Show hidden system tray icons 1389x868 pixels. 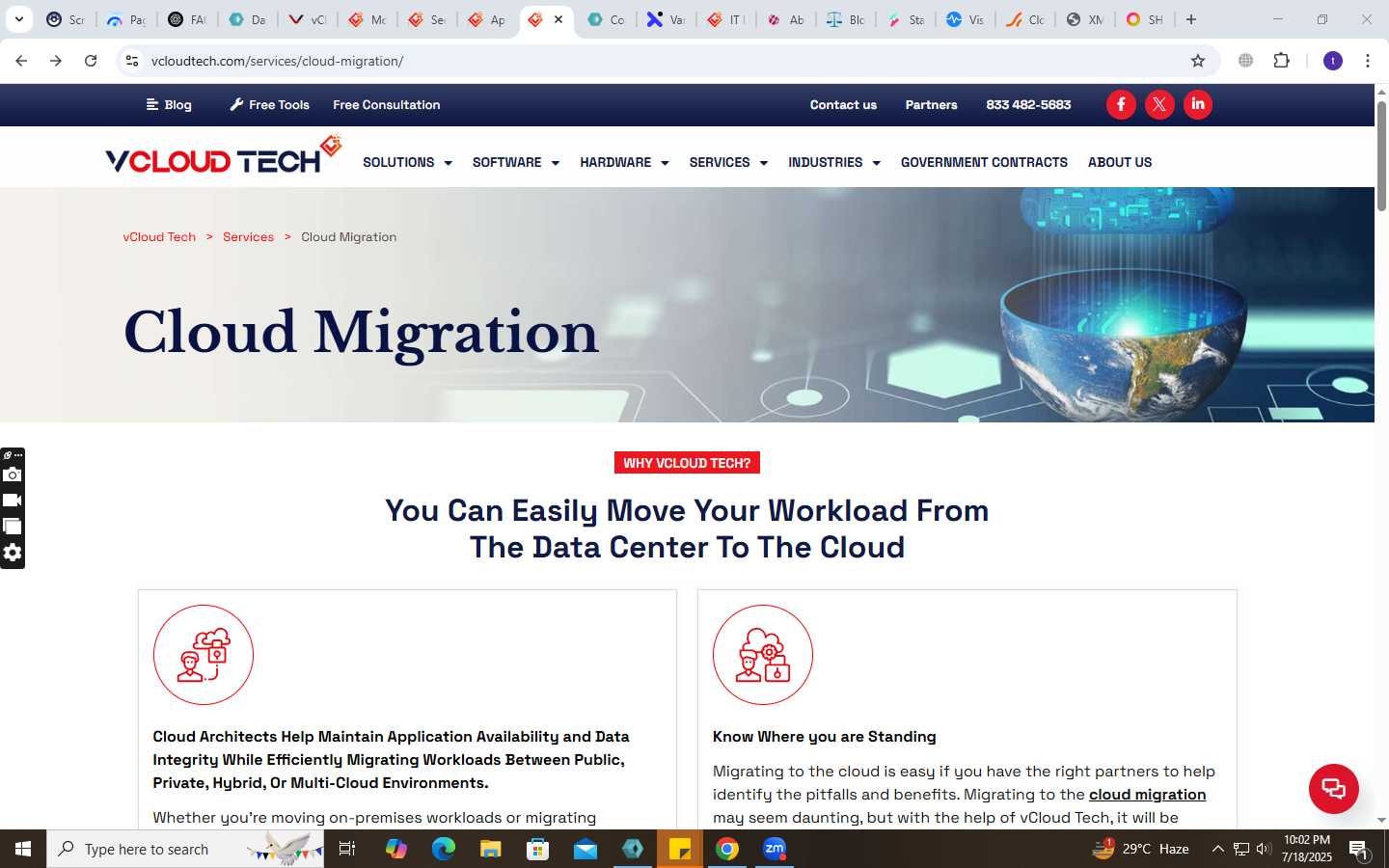(1217, 849)
